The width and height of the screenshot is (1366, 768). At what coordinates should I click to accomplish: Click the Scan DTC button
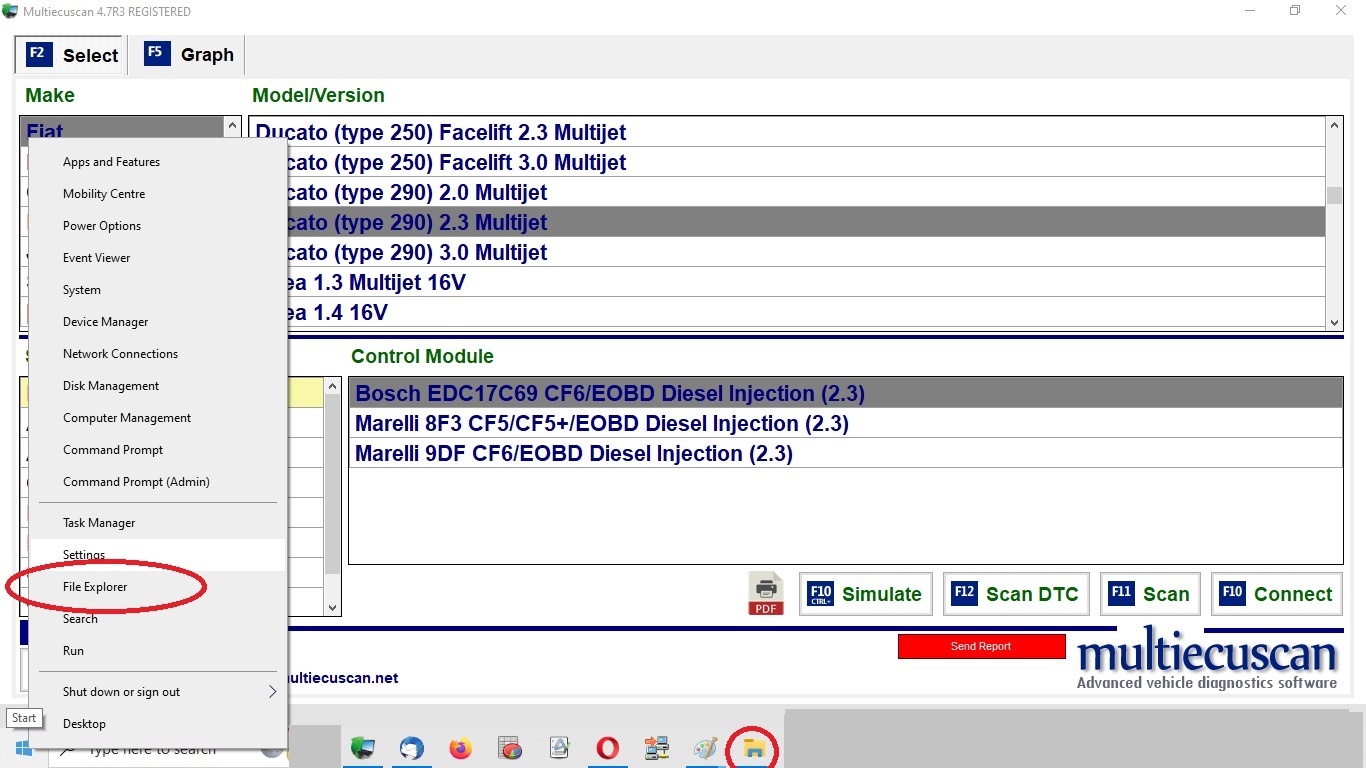point(1016,594)
